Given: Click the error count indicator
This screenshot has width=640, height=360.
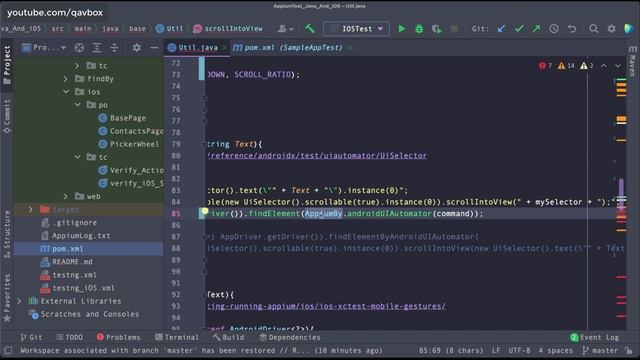Looking at the screenshot, I should (545, 65).
